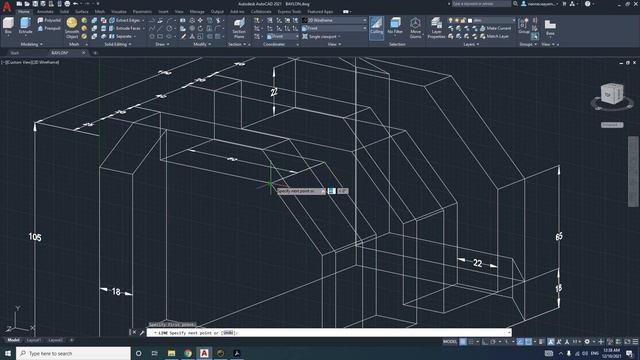The image size is (640, 360).
Task: Switch to the Start file tab
Action: coord(15,53)
